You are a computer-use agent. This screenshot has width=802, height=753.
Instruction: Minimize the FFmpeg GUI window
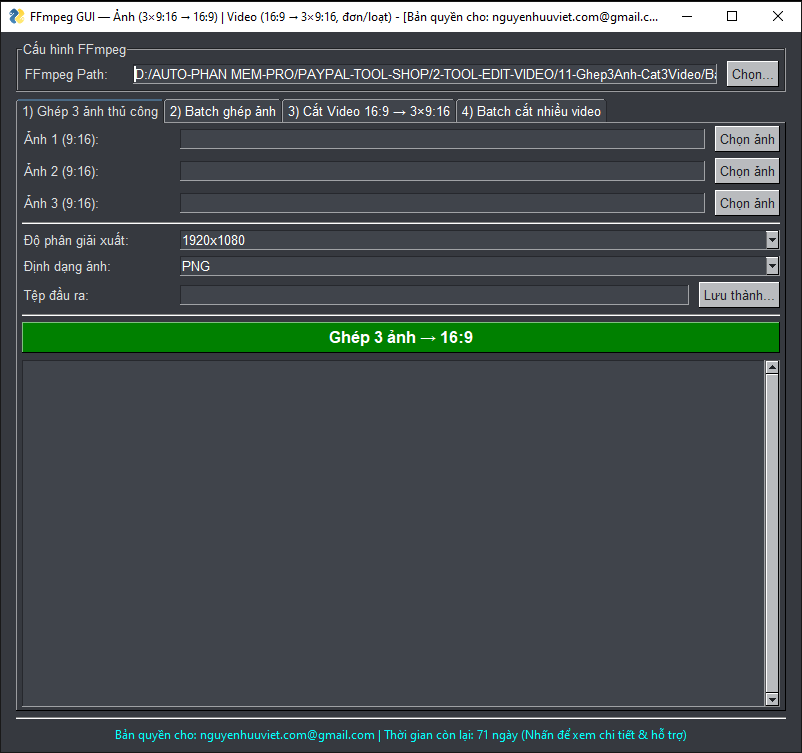pos(687,16)
